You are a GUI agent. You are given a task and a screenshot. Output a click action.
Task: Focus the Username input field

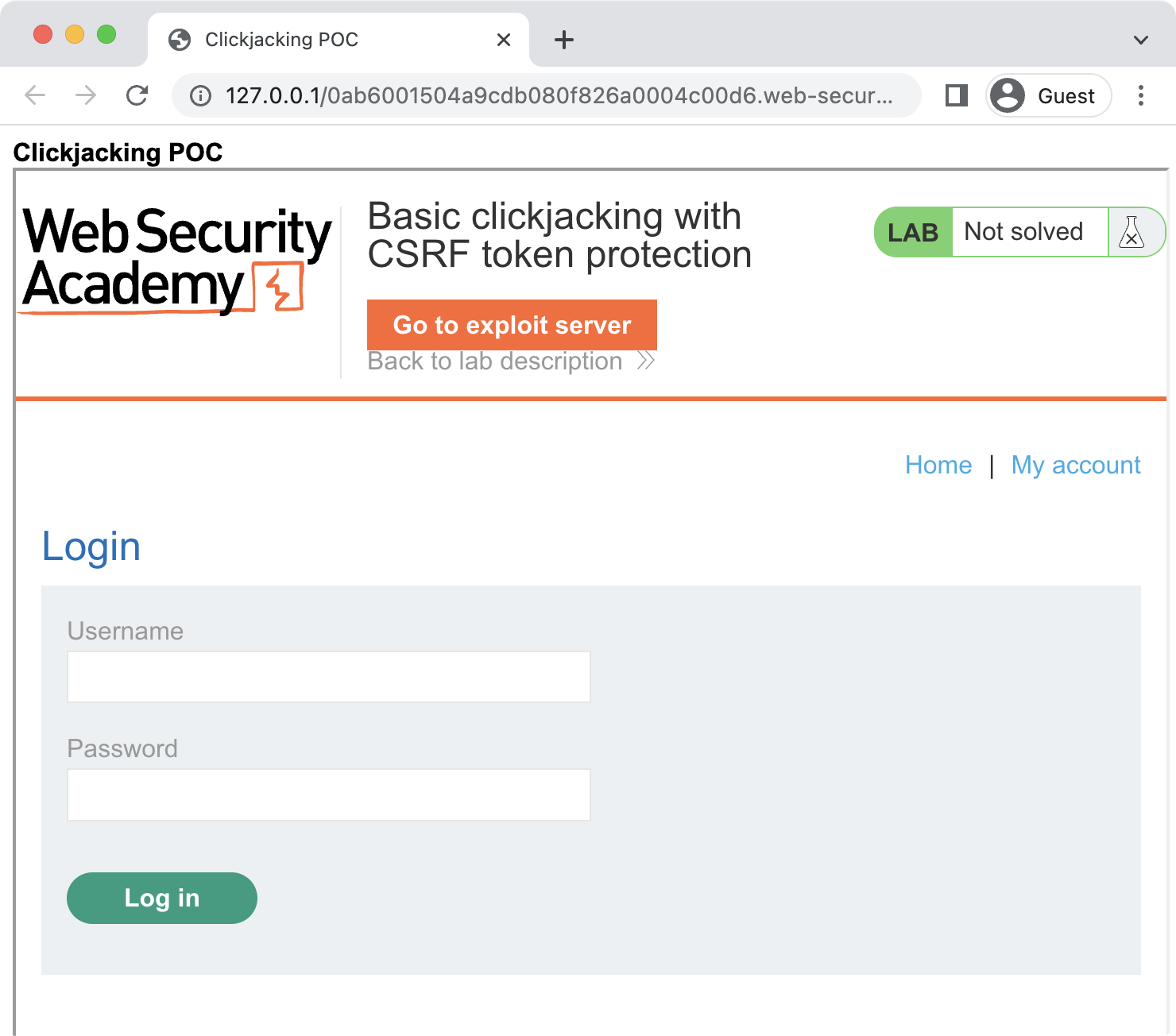pyautogui.click(x=328, y=677)
